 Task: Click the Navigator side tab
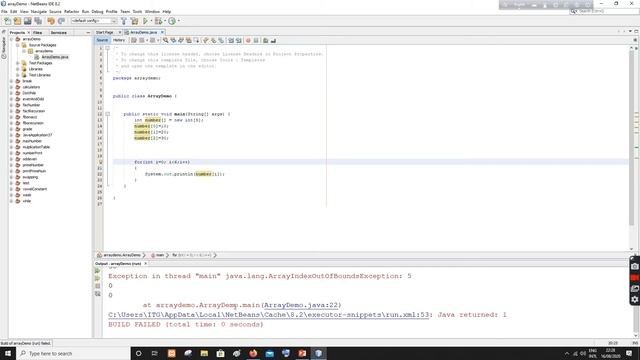pyautogui.click(x=4, y=48)
